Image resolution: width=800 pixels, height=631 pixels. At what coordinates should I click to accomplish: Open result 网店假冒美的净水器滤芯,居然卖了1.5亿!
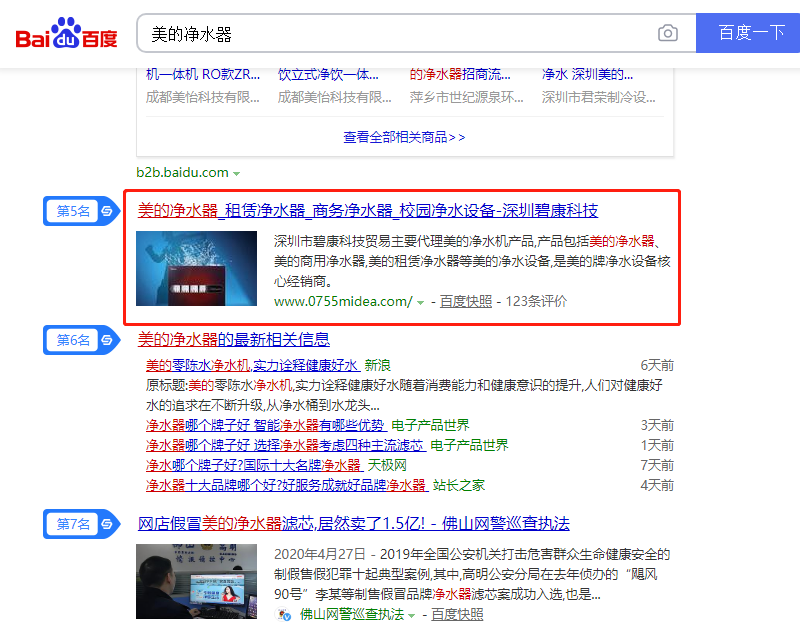pos(354,524)
